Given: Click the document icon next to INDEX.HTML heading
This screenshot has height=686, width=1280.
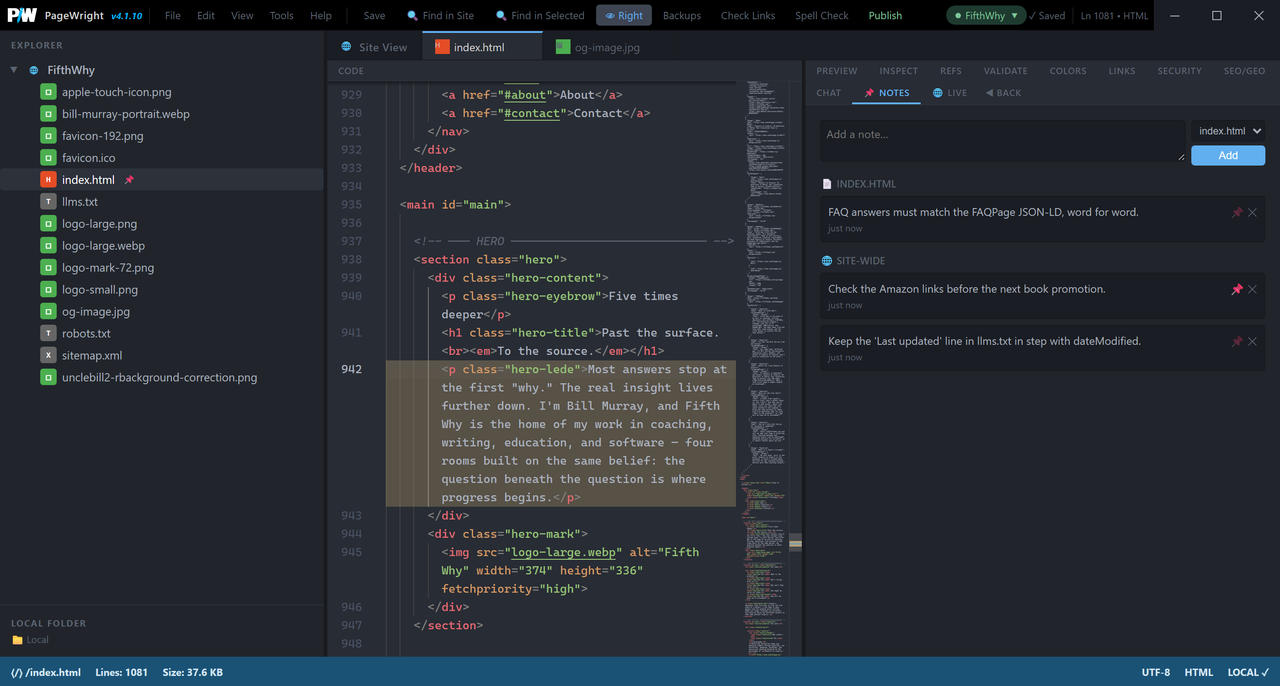Looking at the screenshot, I should pos(827,184).
